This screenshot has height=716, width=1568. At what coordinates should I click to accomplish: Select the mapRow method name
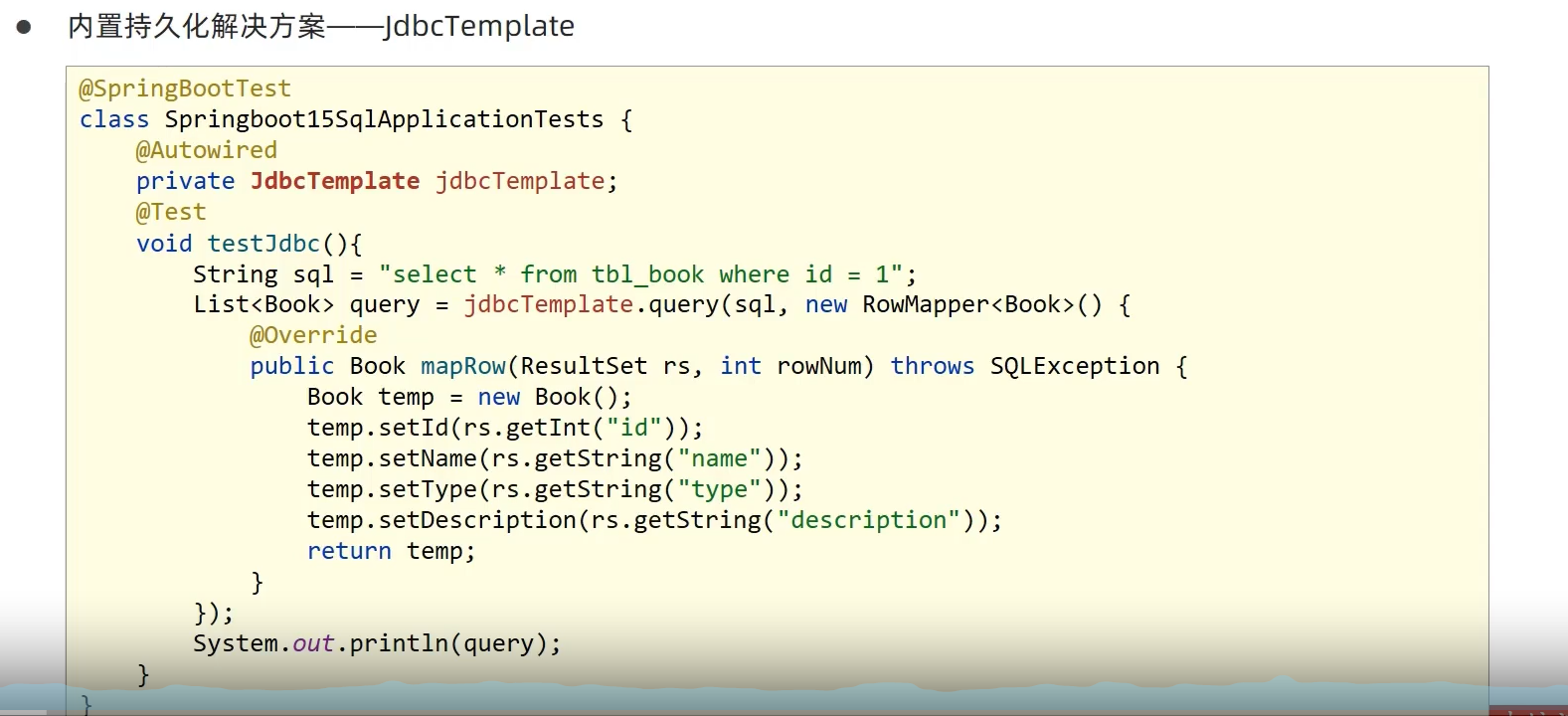tap(463, 366)
